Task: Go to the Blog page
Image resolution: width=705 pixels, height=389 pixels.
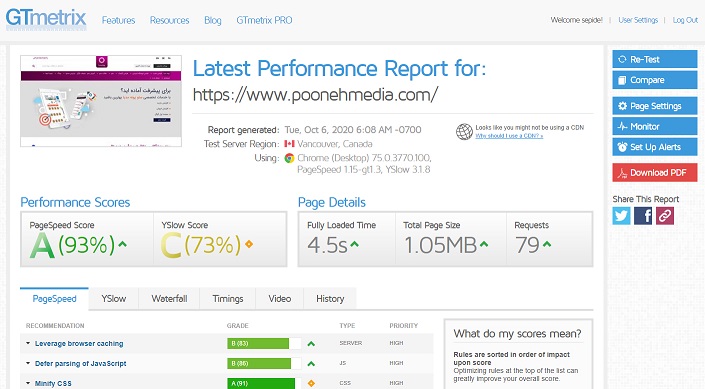Action: point(213,20)
